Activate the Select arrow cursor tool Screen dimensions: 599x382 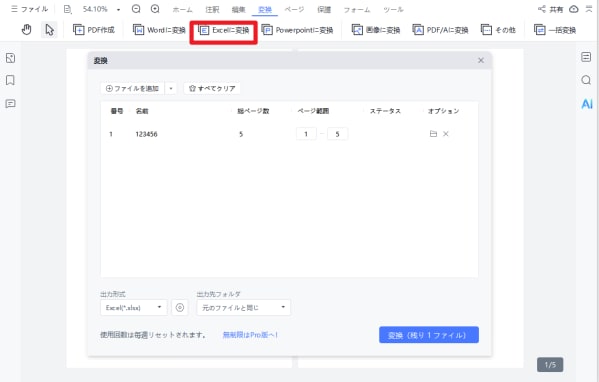click(x=49, y=29)
